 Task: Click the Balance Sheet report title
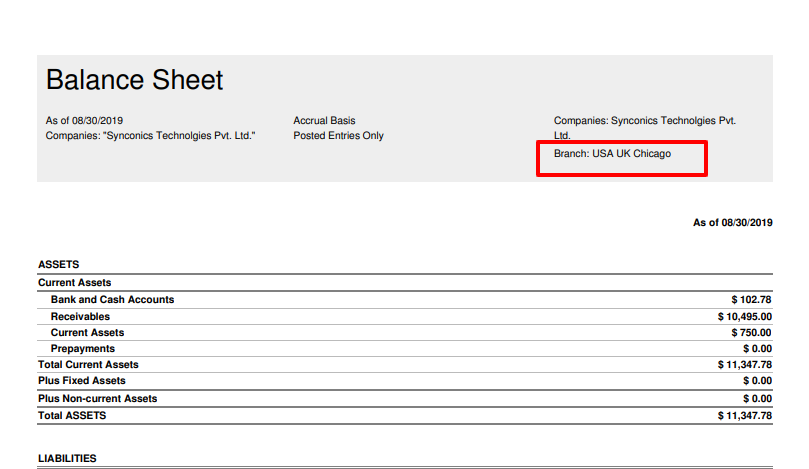pyautogui.click(x=135, y=80)
